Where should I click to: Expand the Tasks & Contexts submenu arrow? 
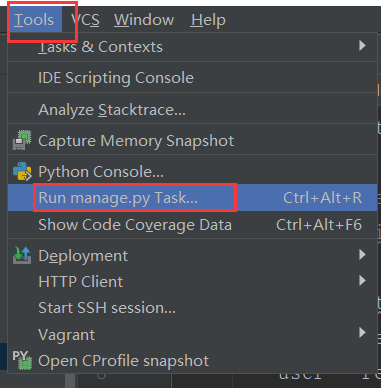362,45
